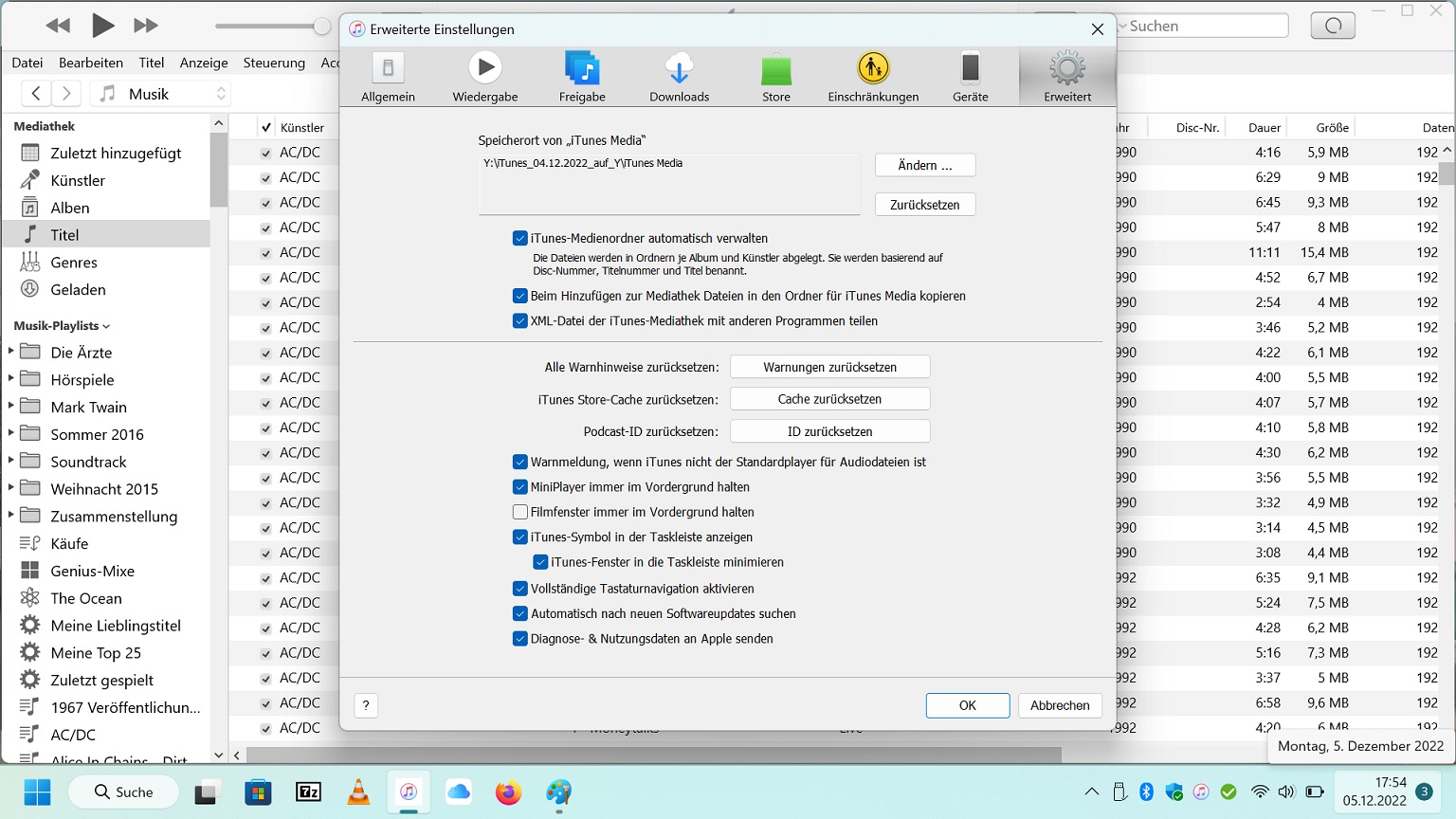This screenshot has width=1456, height=819.
Task: Switch to Geräte preferences tab
Action: 970,77
